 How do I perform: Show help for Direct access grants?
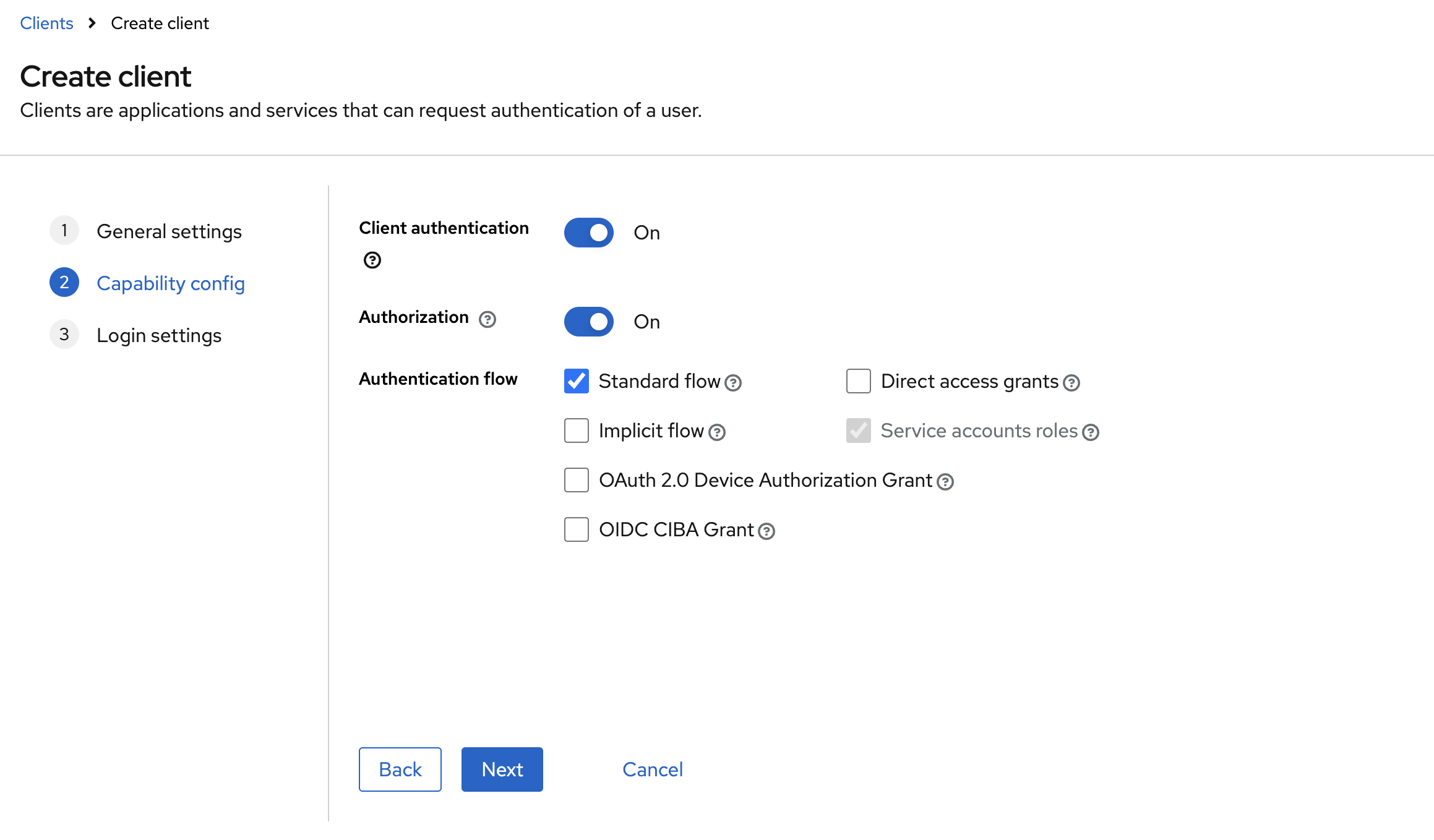[x=1071, y=383]
